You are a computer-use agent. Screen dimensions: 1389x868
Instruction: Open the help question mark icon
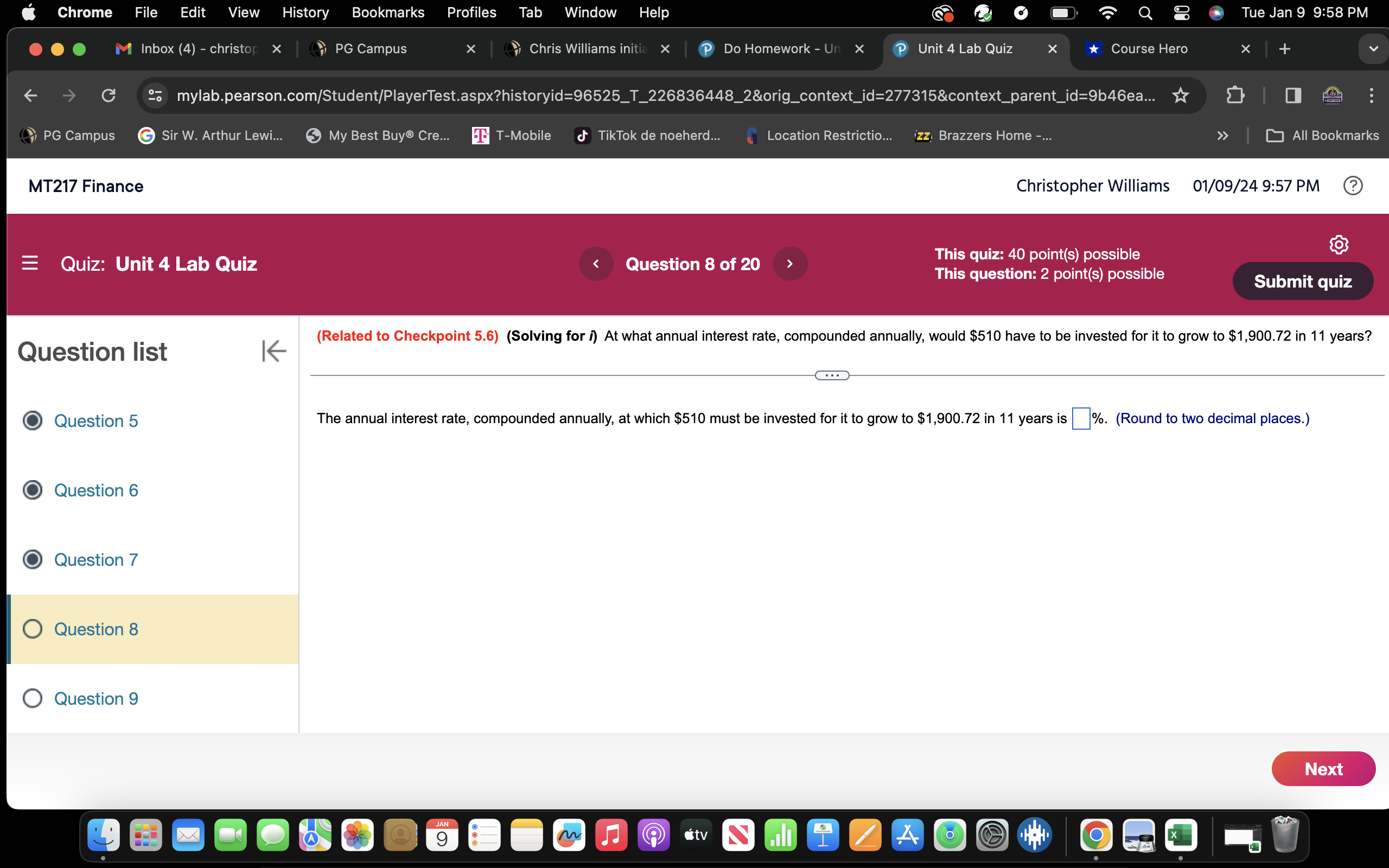click(1353, 186)
